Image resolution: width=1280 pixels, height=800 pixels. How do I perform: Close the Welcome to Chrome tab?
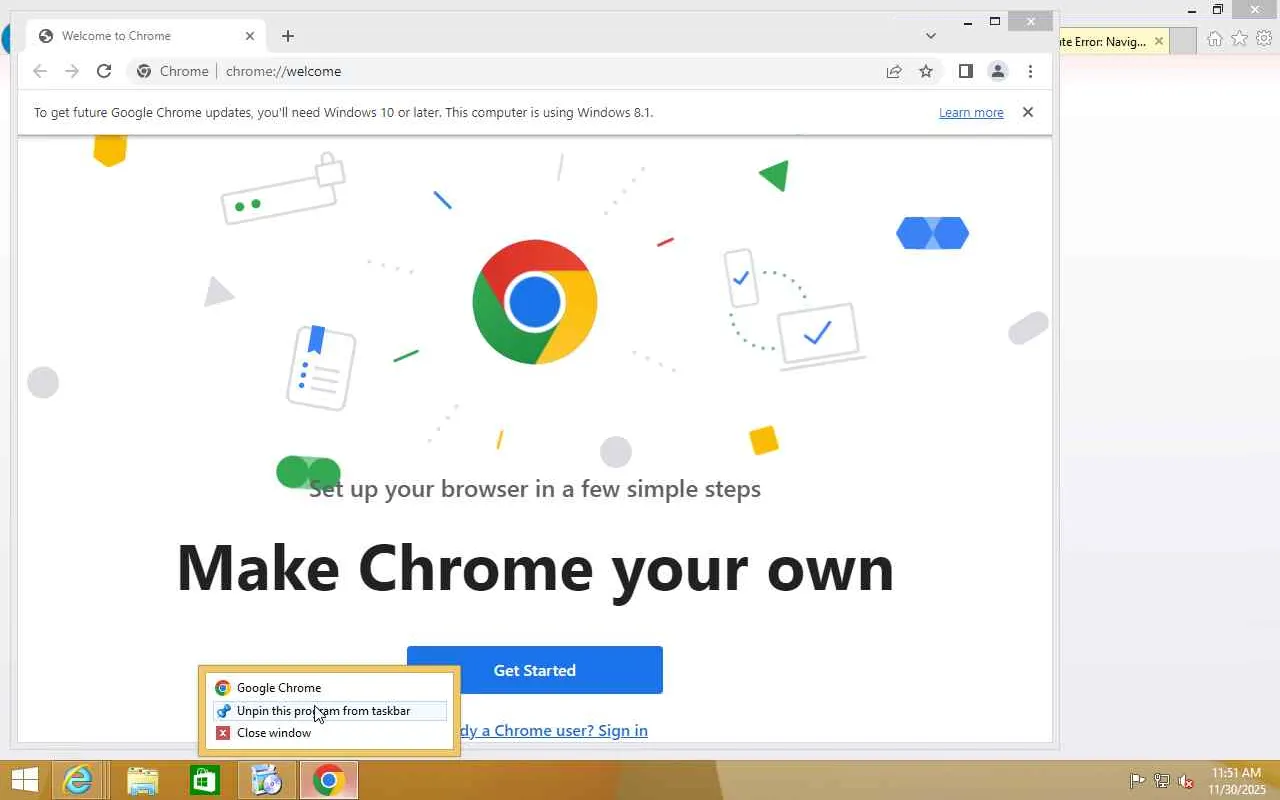click(x=250, y=36)
